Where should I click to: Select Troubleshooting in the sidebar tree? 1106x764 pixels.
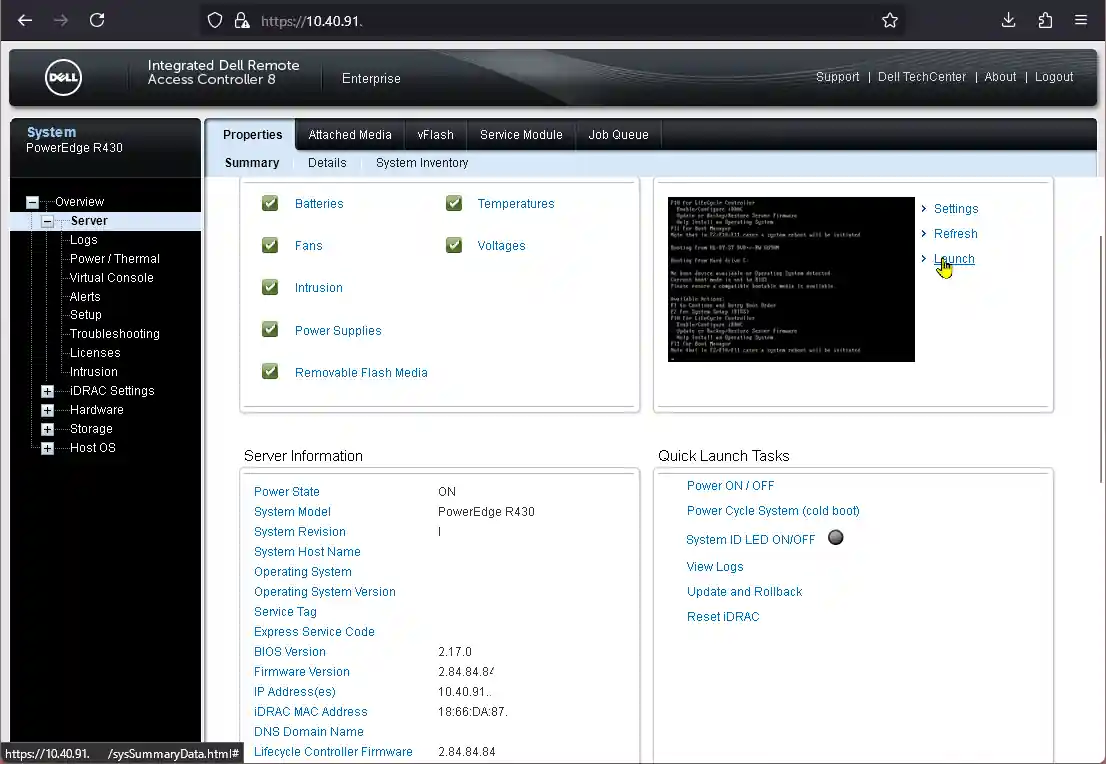coord(115,334)
